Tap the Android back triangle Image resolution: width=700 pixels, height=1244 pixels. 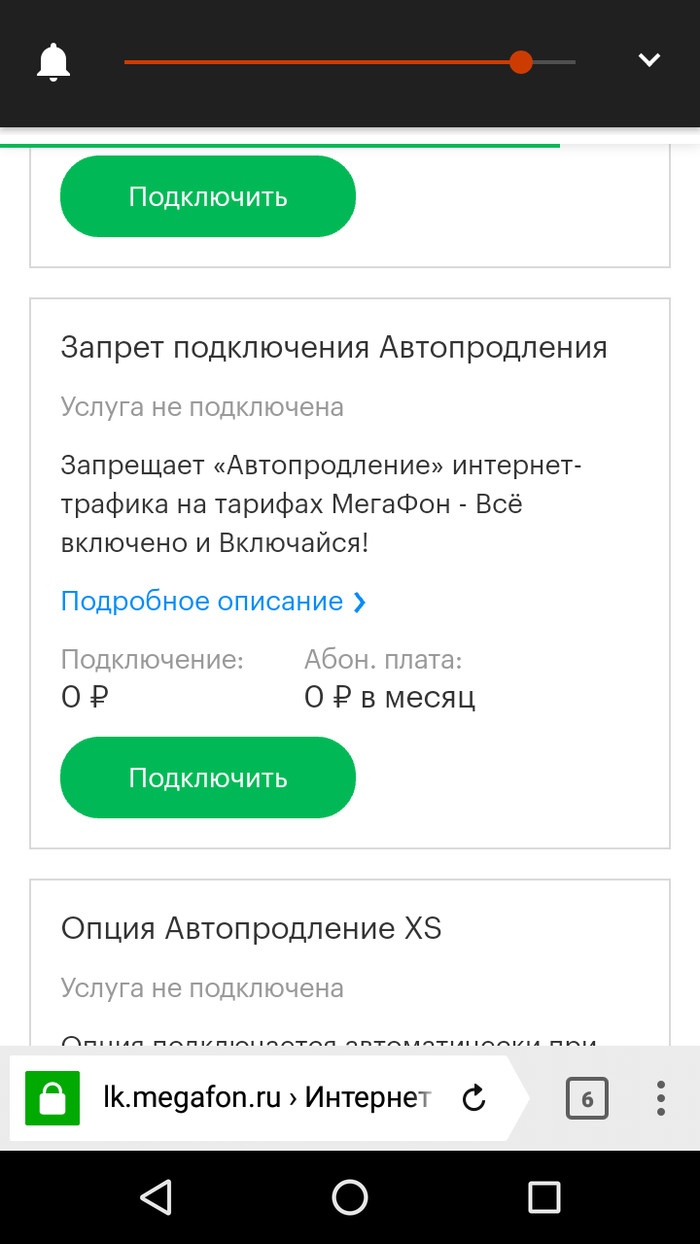click(x=156, y=1197)
